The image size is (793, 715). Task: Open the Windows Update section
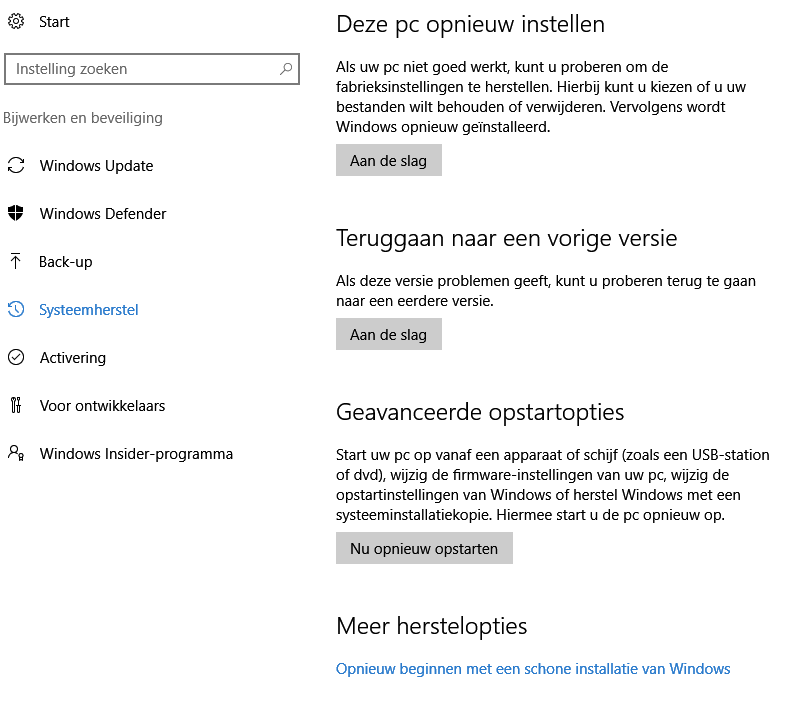click(x=96, y=166)
